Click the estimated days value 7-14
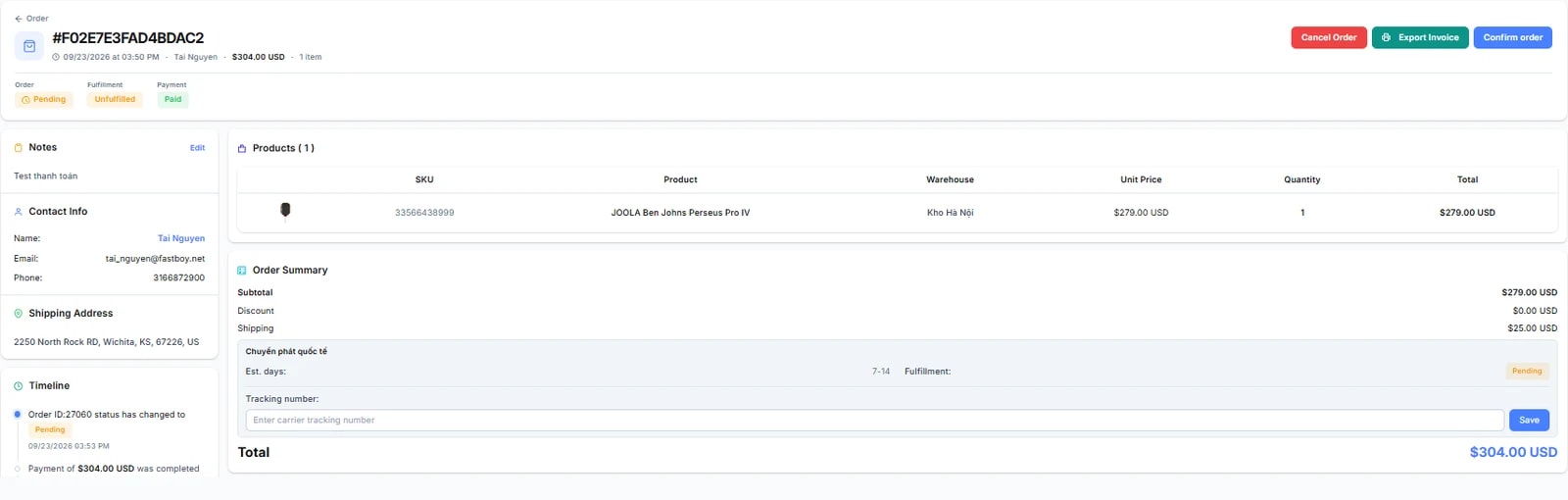This screenshot has width=1568, height=500. (x=881, y=372)
